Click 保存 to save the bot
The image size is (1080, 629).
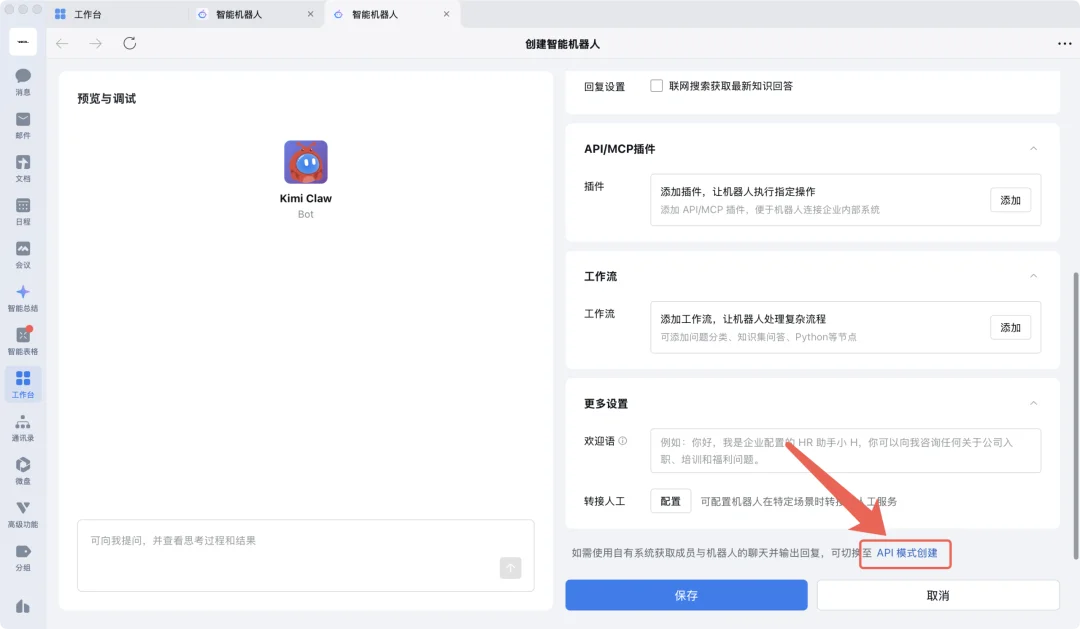[x=685, y=595]
